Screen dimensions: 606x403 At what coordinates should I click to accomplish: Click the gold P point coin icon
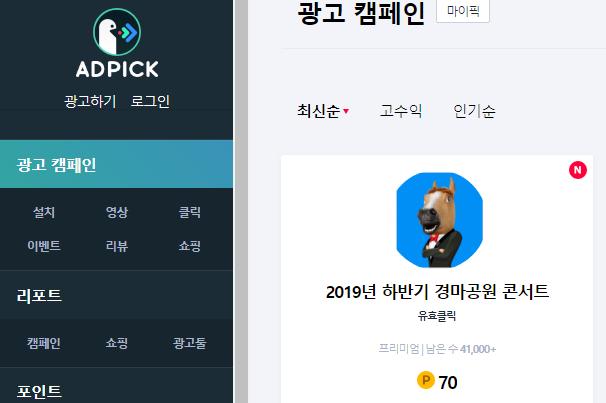click(426, 380)
